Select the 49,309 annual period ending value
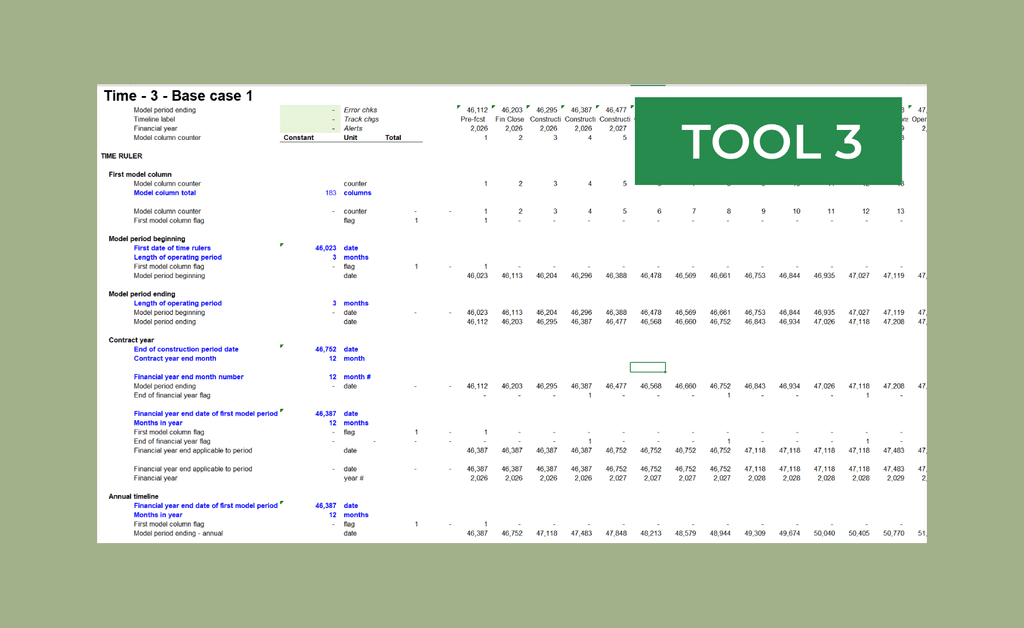1024x628 pixels. (754, 533)
